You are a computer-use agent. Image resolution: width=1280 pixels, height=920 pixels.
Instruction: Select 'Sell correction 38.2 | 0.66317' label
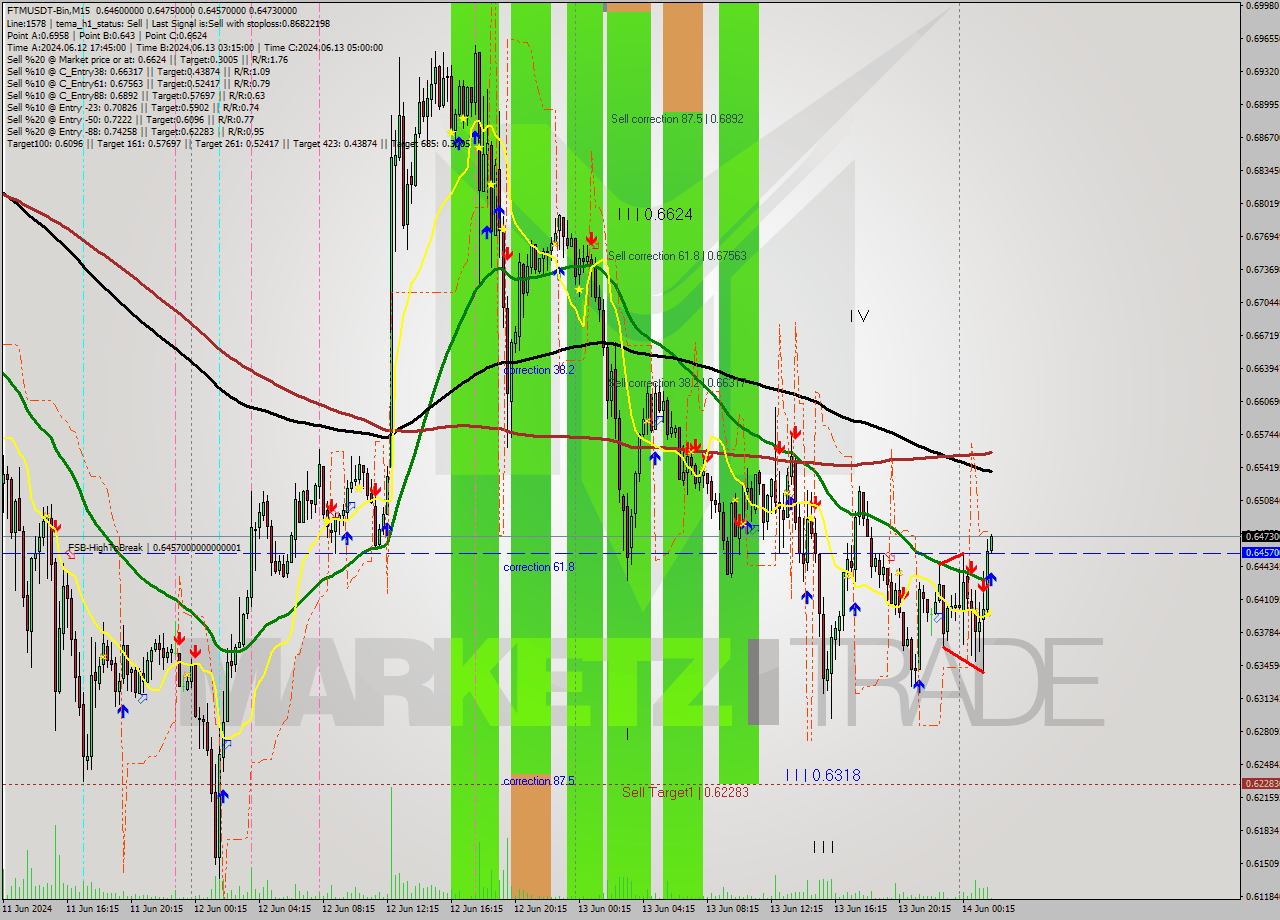pos(677,383)
